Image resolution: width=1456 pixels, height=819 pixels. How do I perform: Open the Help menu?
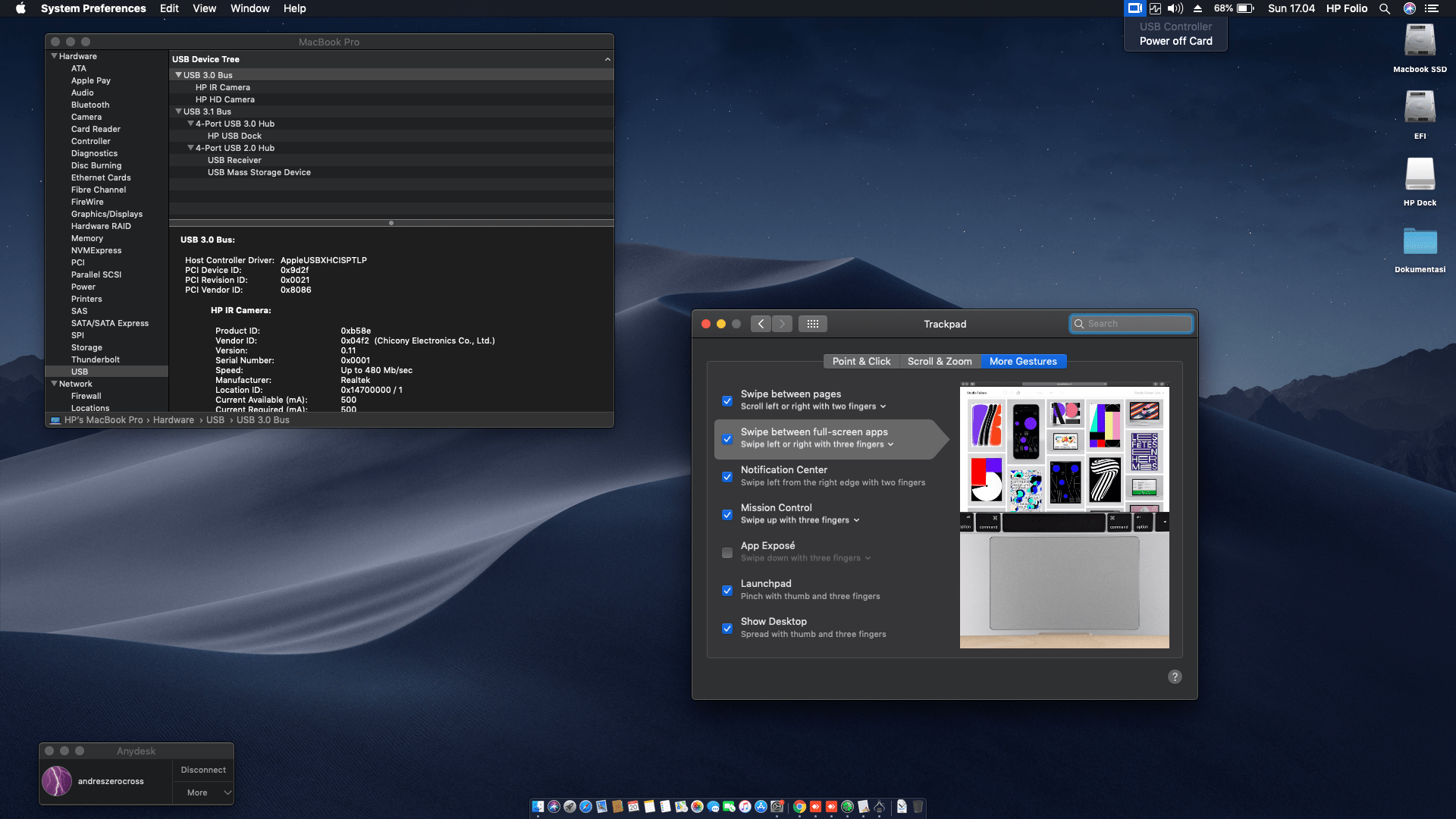pyautogui.click(x=294, y=8)
